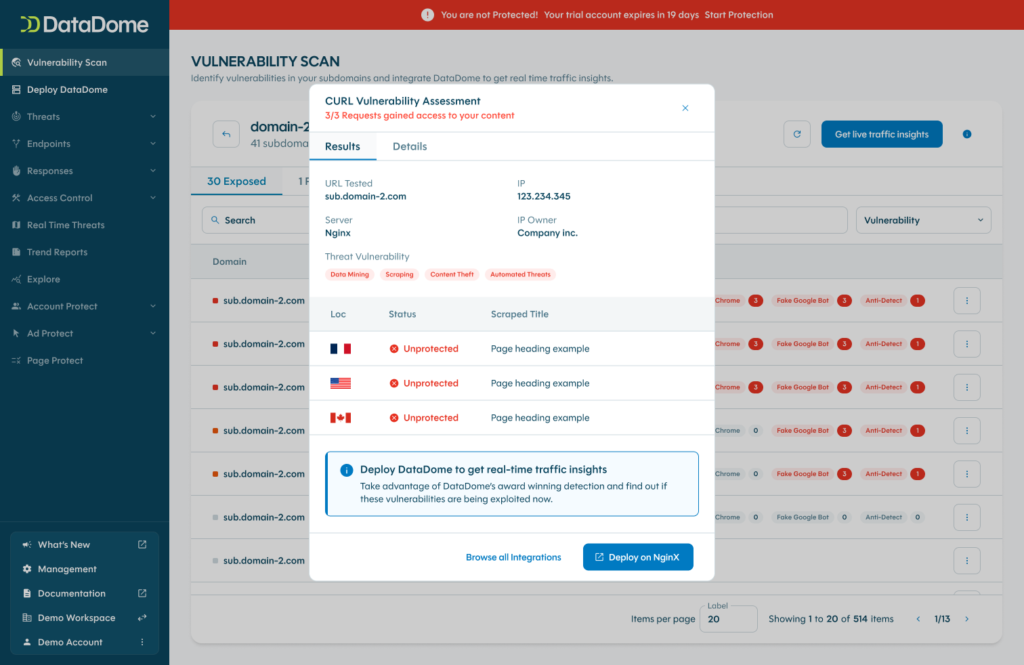Click the URL tested sub.domain-2.com in dialog
This screenshot has height=665, width=1024.
tap(365, 197)
